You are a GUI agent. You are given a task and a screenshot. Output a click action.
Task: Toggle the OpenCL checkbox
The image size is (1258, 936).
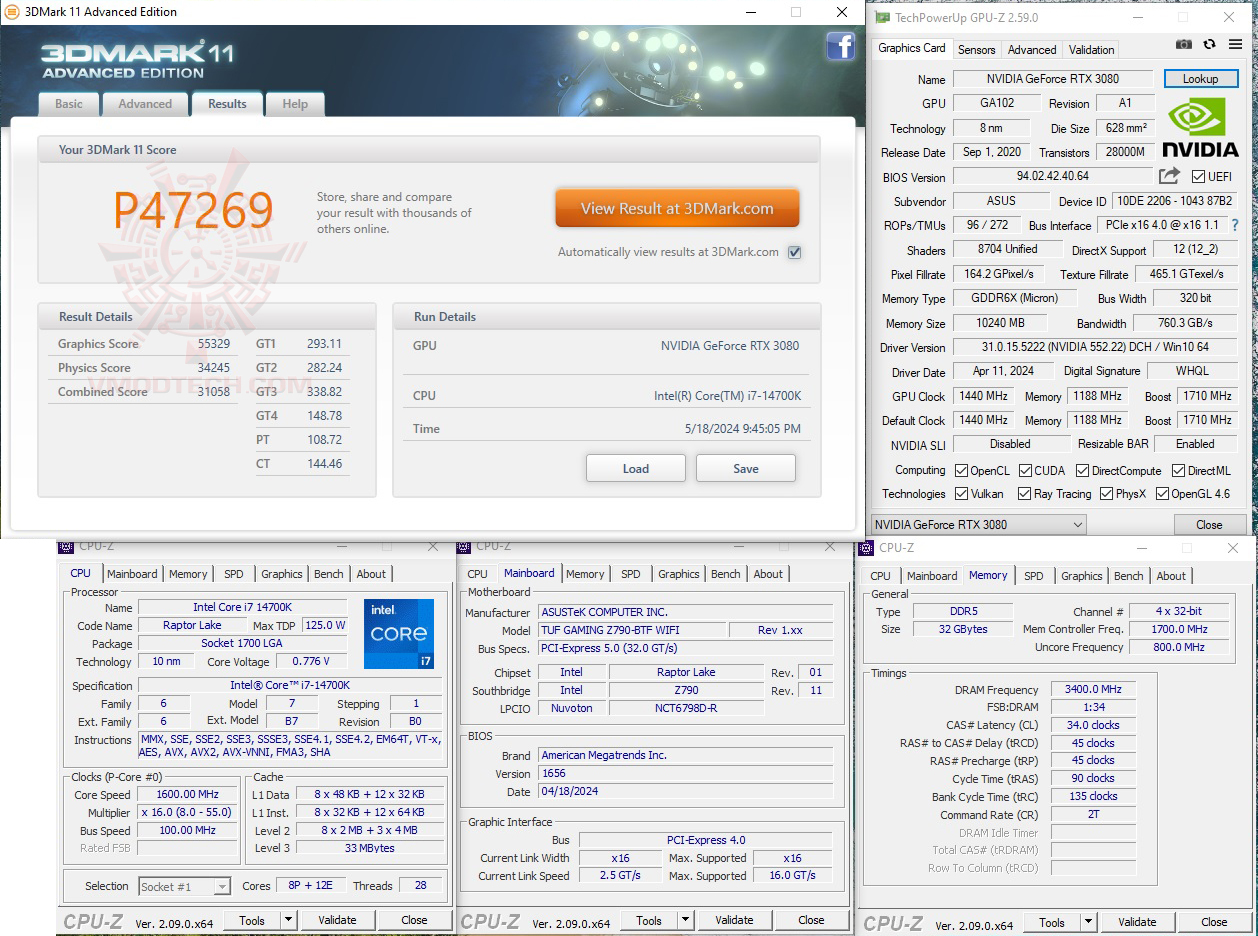[961, 470]
